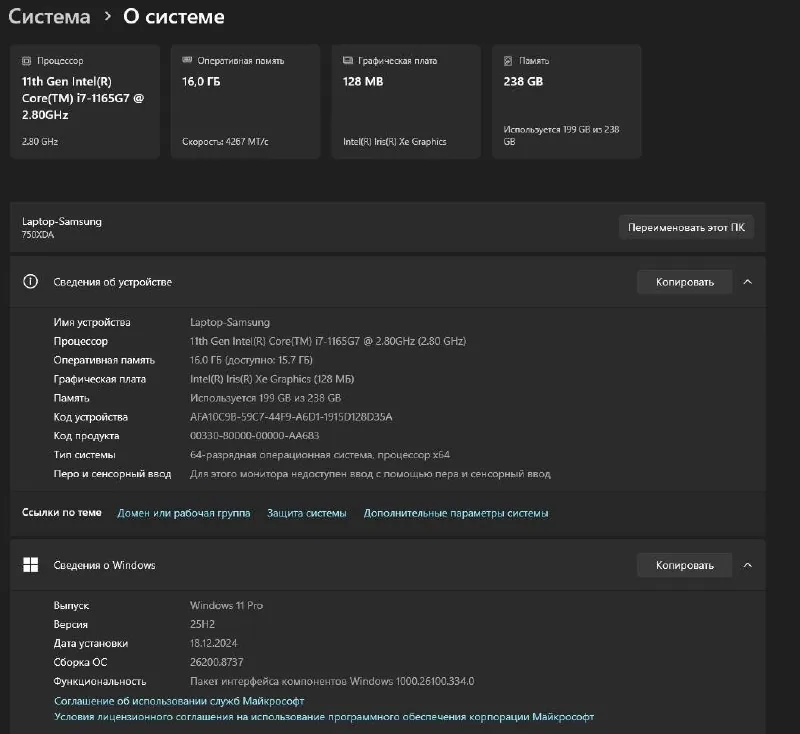Click the 750XDA model text
The width and height of the screenshot is (800, 734).
coord(38,235)
